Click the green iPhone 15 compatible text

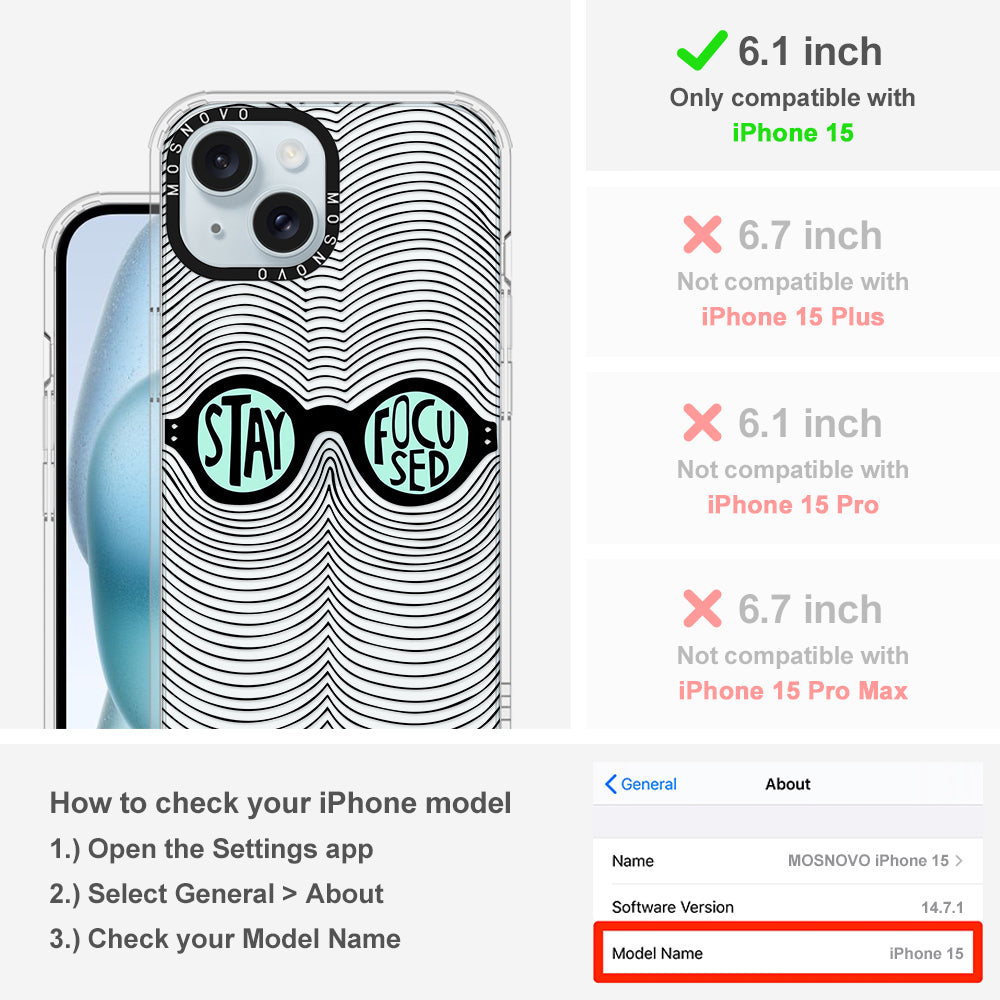point(793,133)
